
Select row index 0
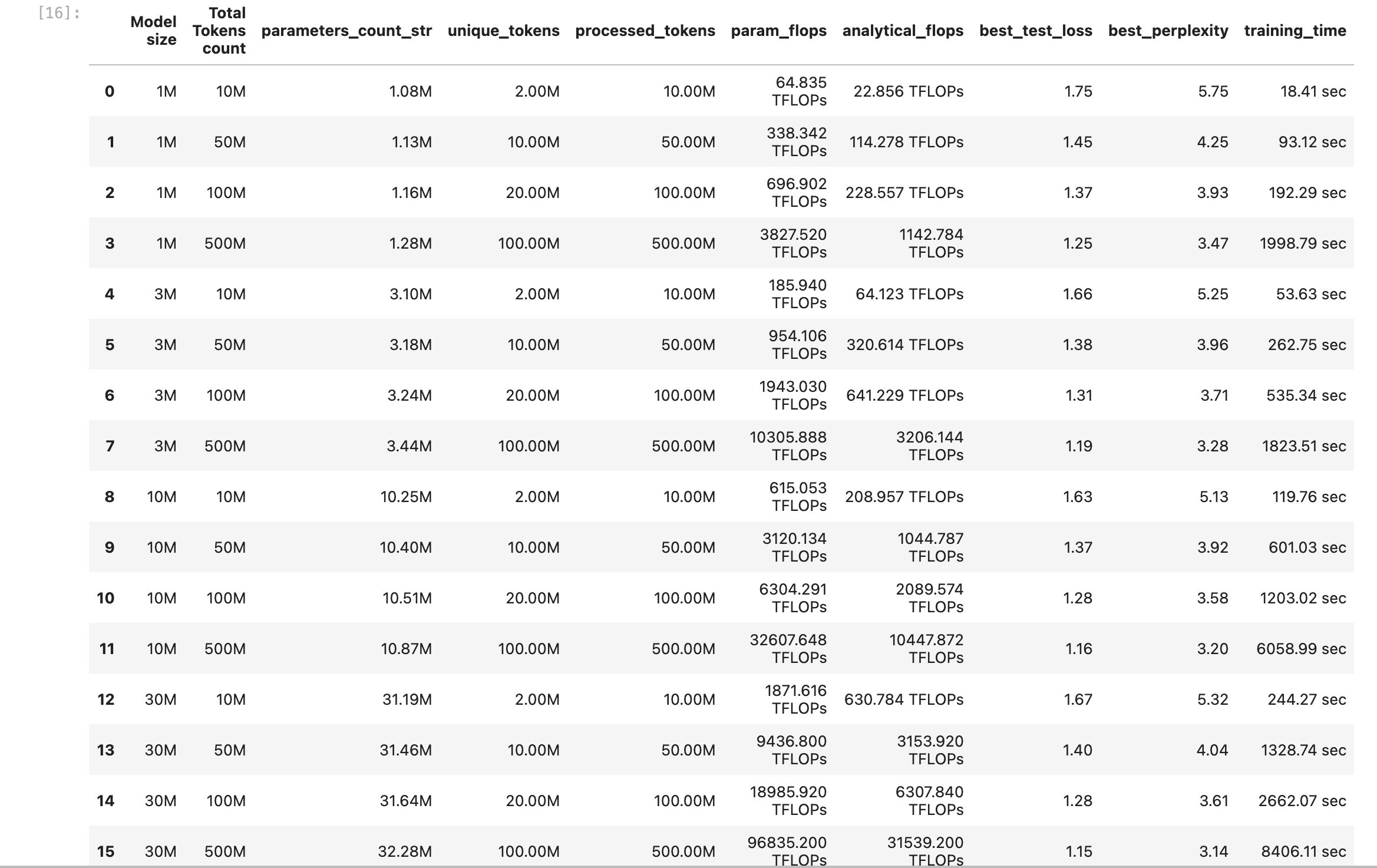pyautogui.click(x=110, y=91)
